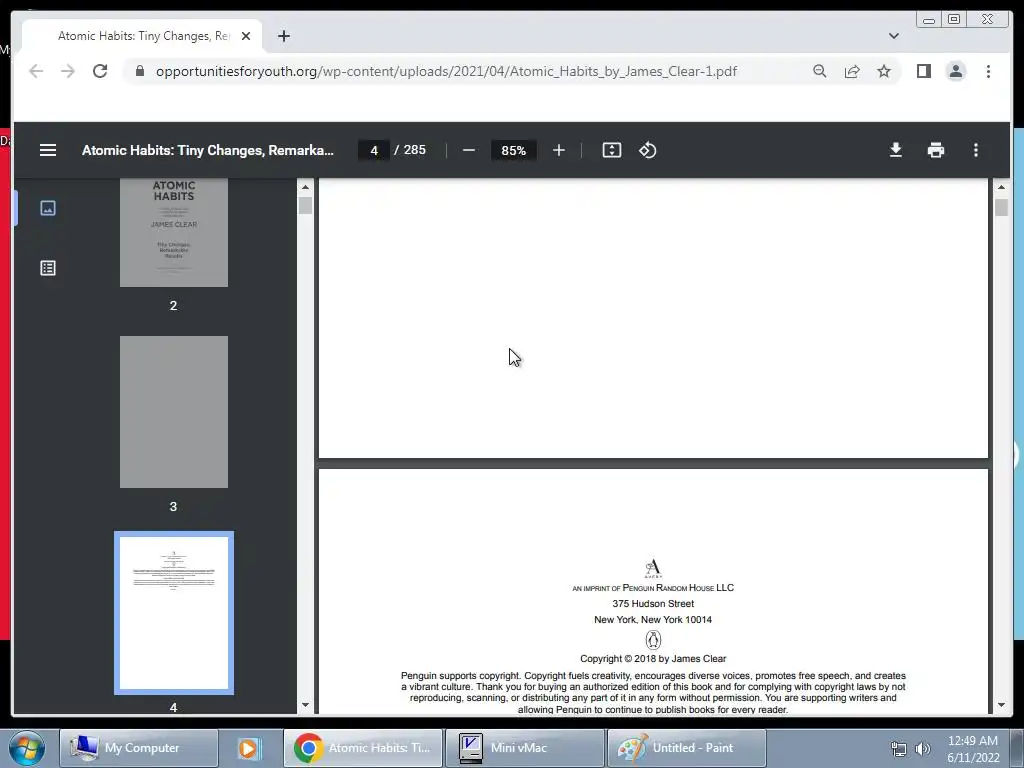Screen dimensions: 1024x768
Task: Rotate the PDF counterclockwise
Action: pos(647,150)
